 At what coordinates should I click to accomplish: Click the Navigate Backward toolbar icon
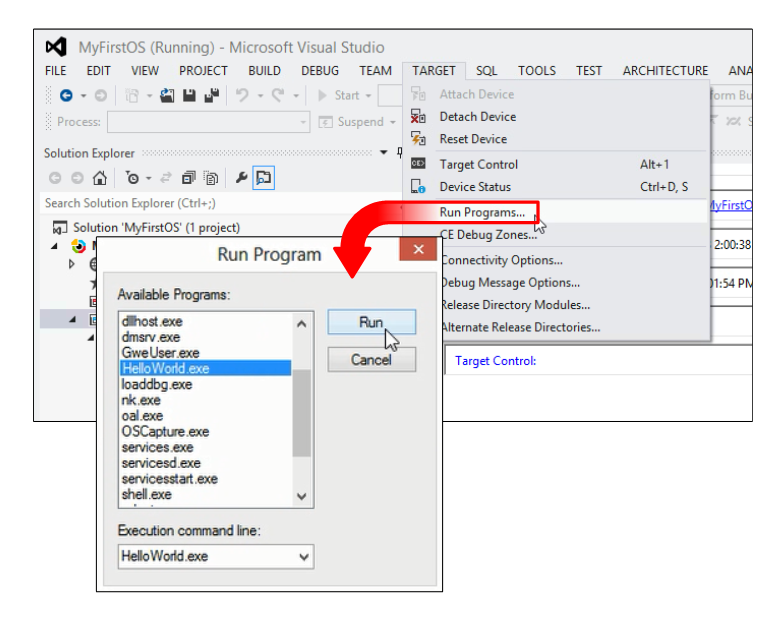tap(66, 95)
